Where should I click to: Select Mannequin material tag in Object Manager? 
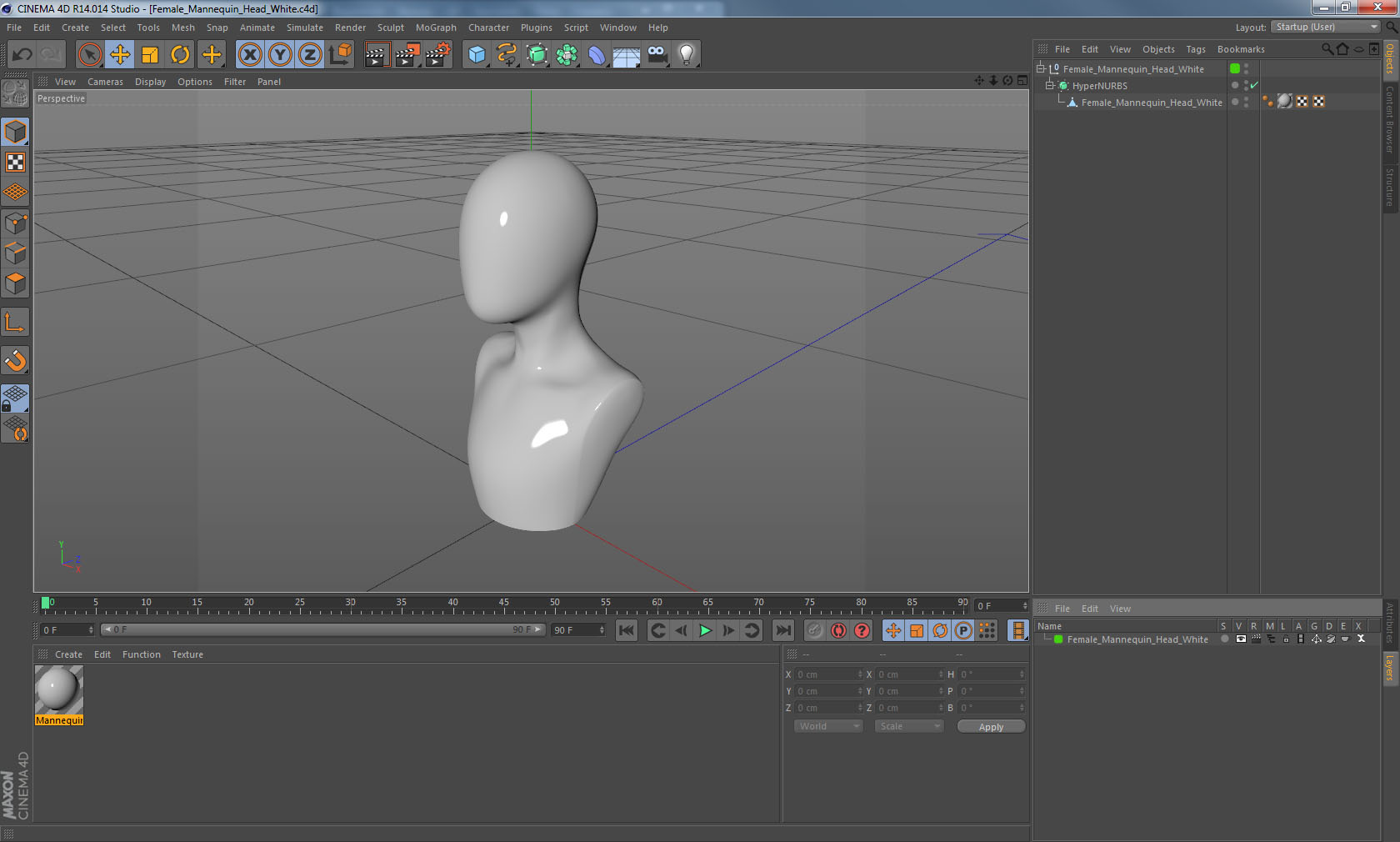click(1285, 102)
